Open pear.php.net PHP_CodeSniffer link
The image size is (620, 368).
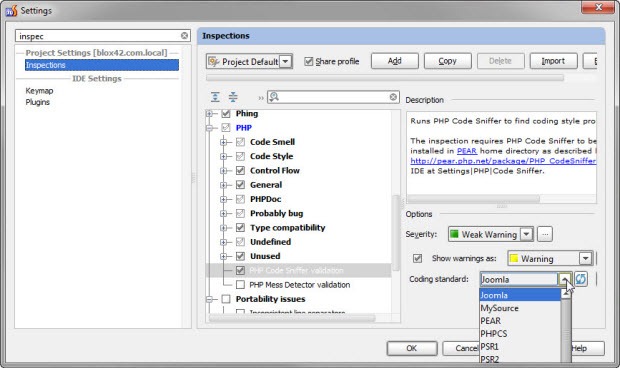[503, 161]
